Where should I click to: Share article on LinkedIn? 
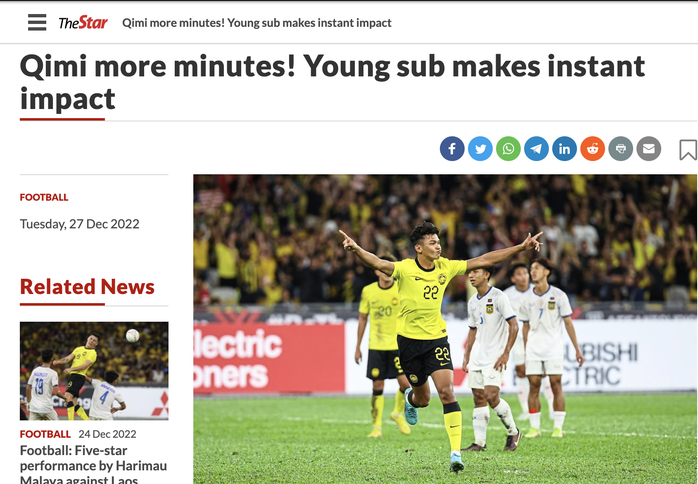564,149
